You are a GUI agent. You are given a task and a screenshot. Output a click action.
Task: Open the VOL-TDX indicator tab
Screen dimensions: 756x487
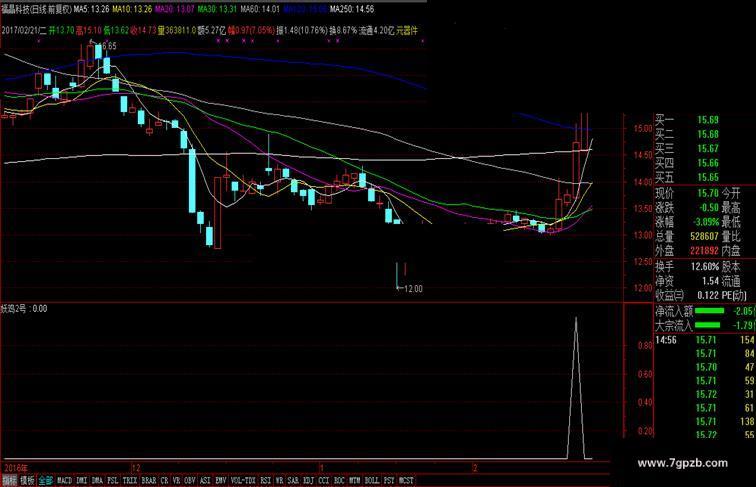pos(243,481)
